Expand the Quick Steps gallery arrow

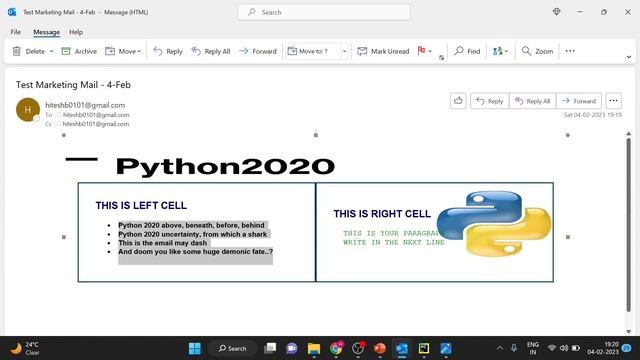[344, 51]
